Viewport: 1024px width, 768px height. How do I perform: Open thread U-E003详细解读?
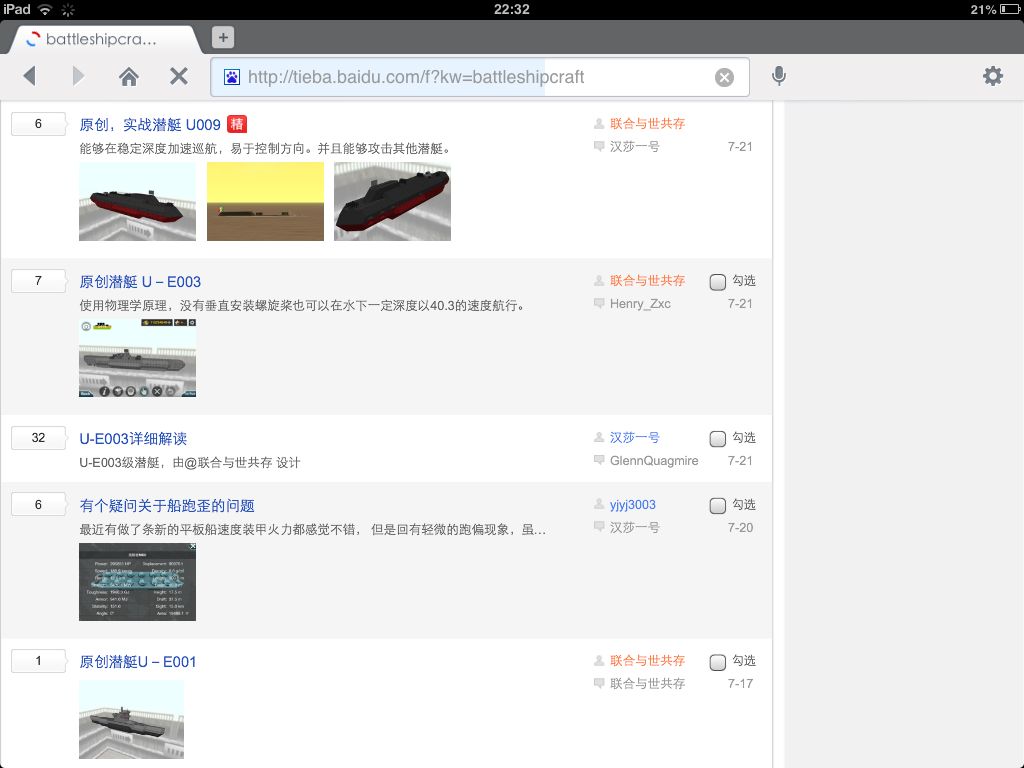[133, 438]
